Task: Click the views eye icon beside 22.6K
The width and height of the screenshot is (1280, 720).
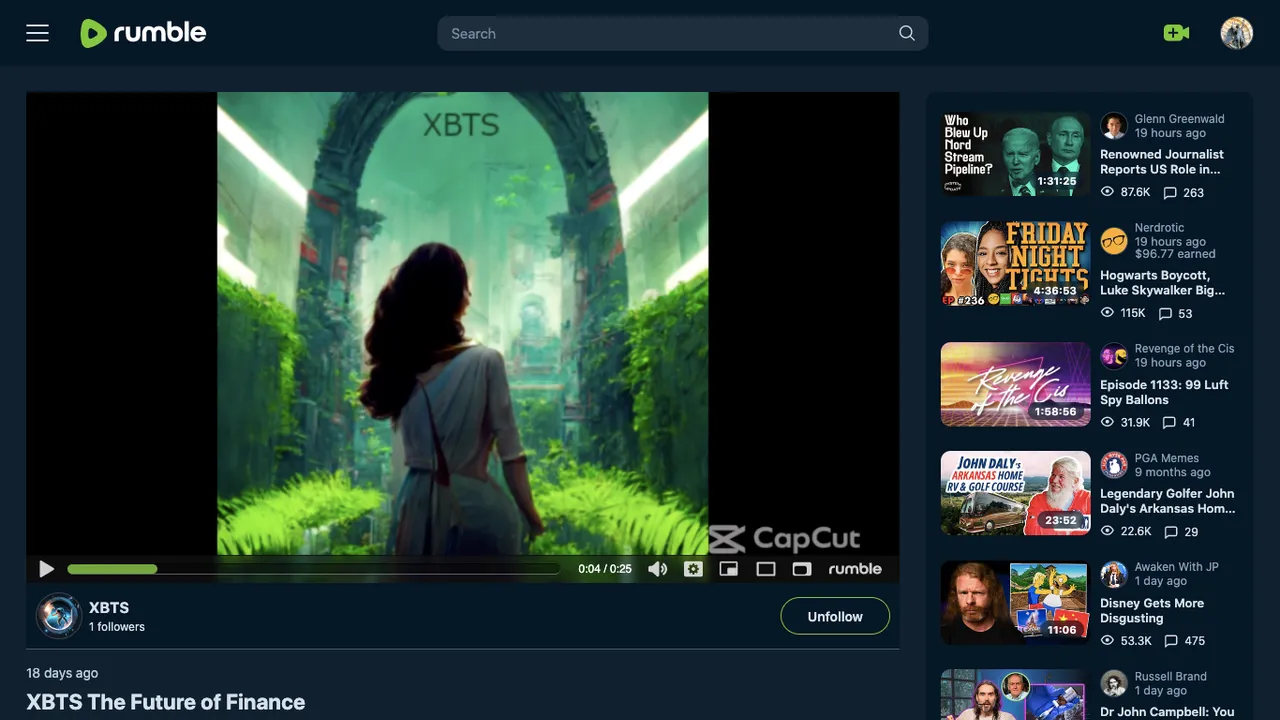Action: click(x=1107, y=531)
